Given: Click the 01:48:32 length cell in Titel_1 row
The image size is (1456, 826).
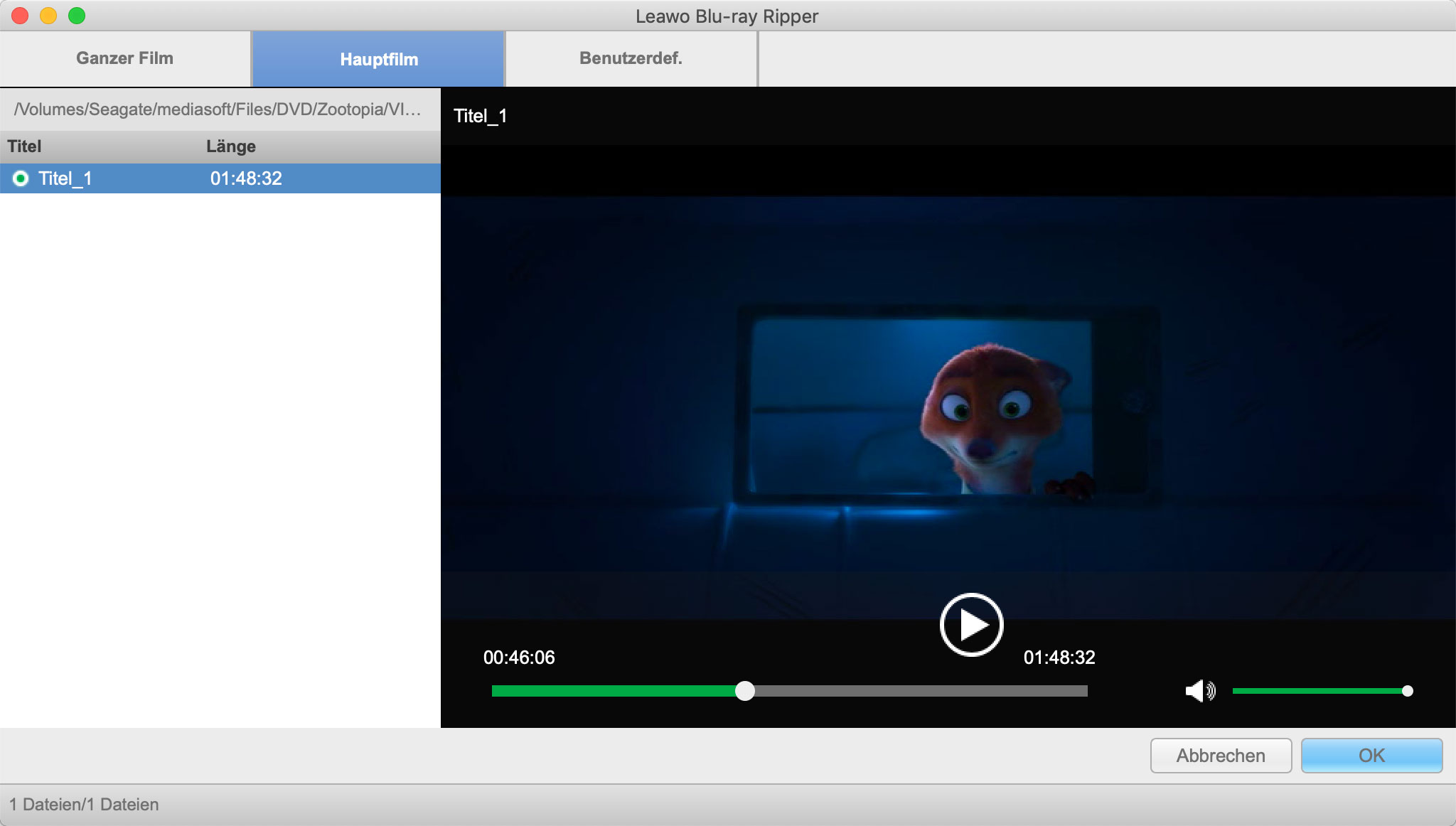Looking at the screenshot, I should [x=246, y=178].
